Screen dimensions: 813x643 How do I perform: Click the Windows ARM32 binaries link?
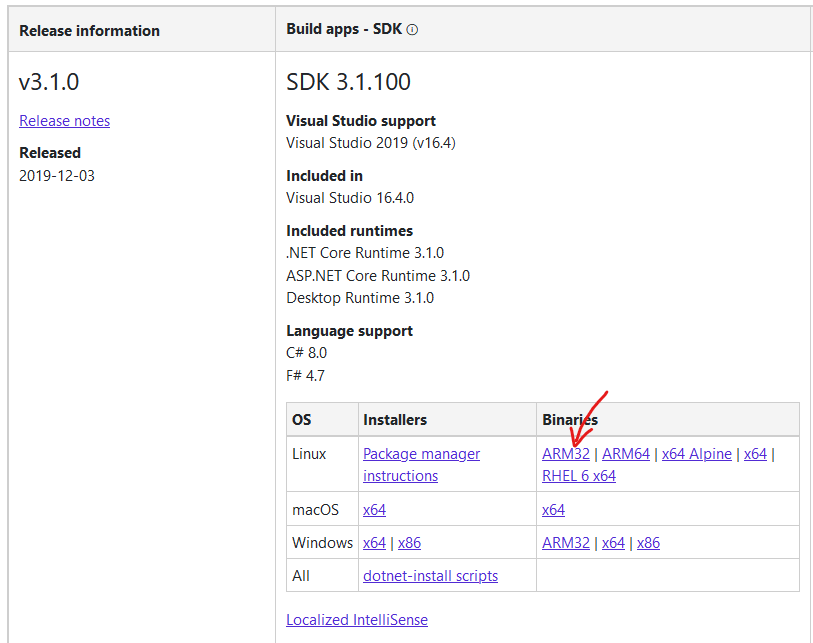[x=566, y=543]
